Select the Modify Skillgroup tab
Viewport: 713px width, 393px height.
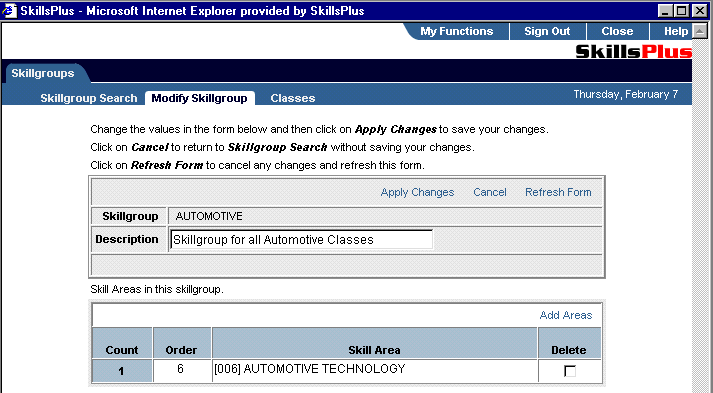click(x=200, y=98)
